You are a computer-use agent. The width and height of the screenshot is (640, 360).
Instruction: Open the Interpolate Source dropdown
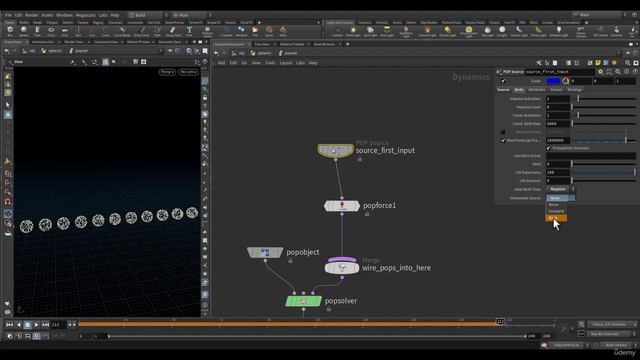click(560, 198)
